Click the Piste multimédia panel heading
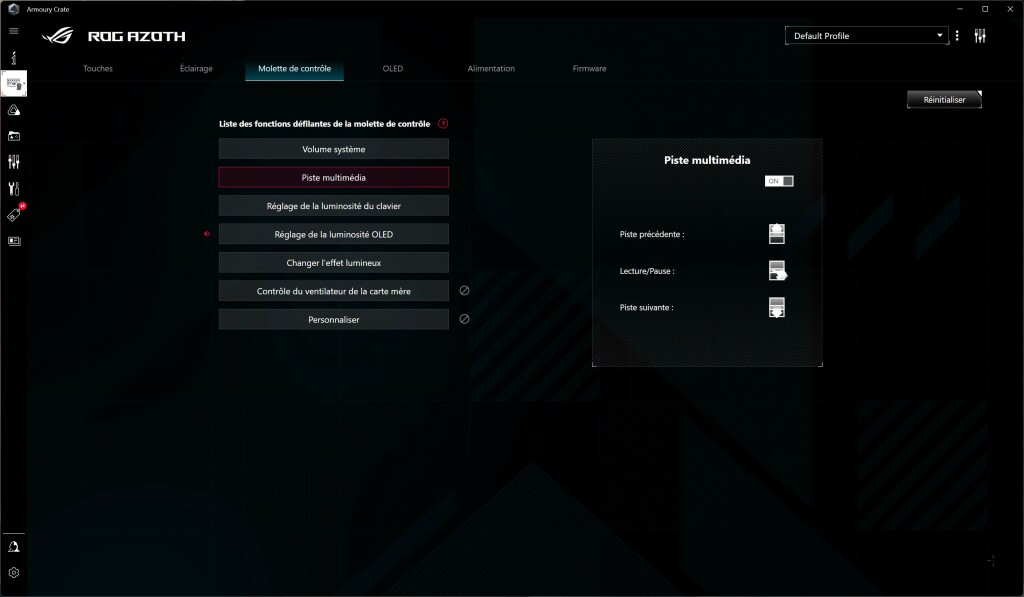Screen dimensions: 1024x597 click(x=707, y=160)
